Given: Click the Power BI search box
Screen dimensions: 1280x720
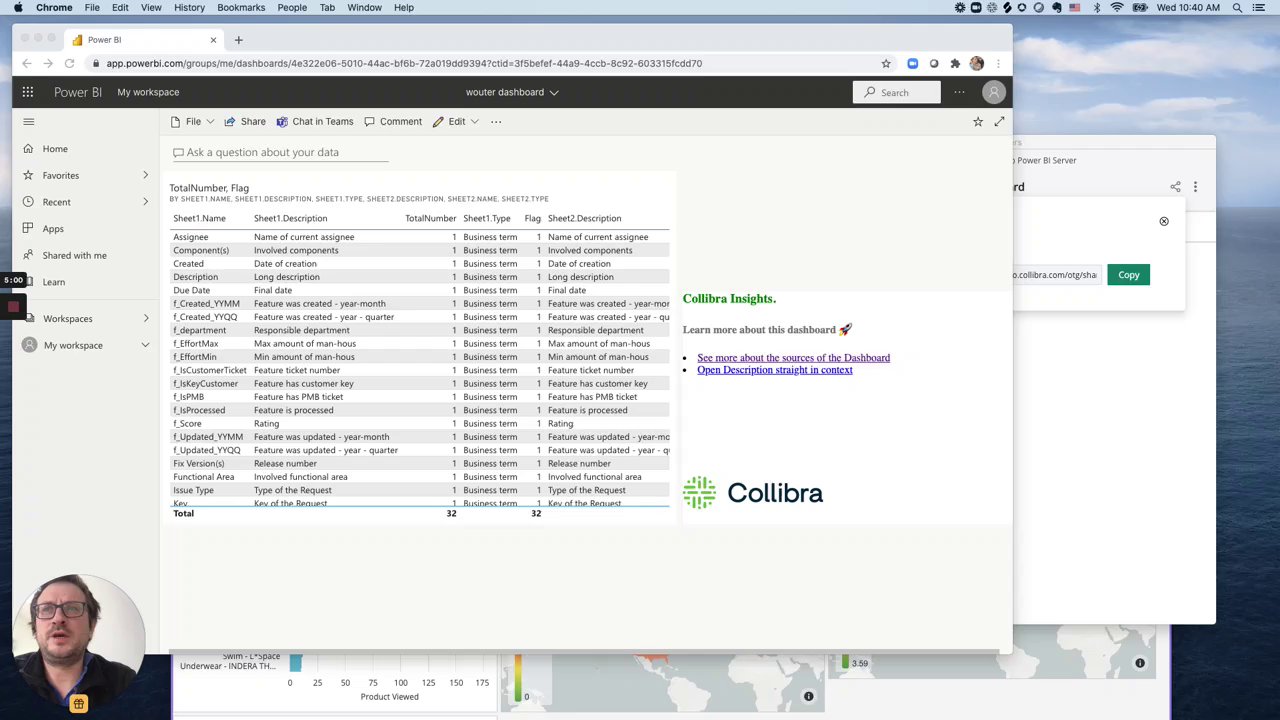Looking at the screenshot, I should (x=897, y=92).
